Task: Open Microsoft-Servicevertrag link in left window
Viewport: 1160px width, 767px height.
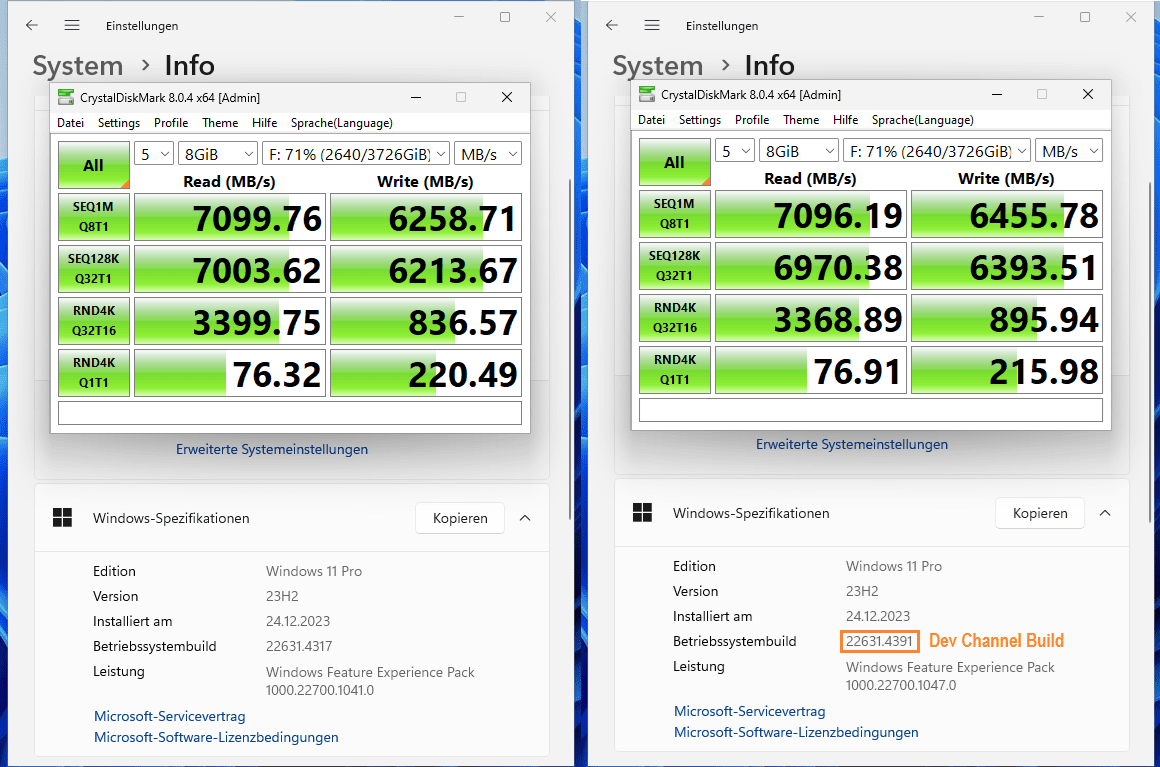Action: click(169, 716)
